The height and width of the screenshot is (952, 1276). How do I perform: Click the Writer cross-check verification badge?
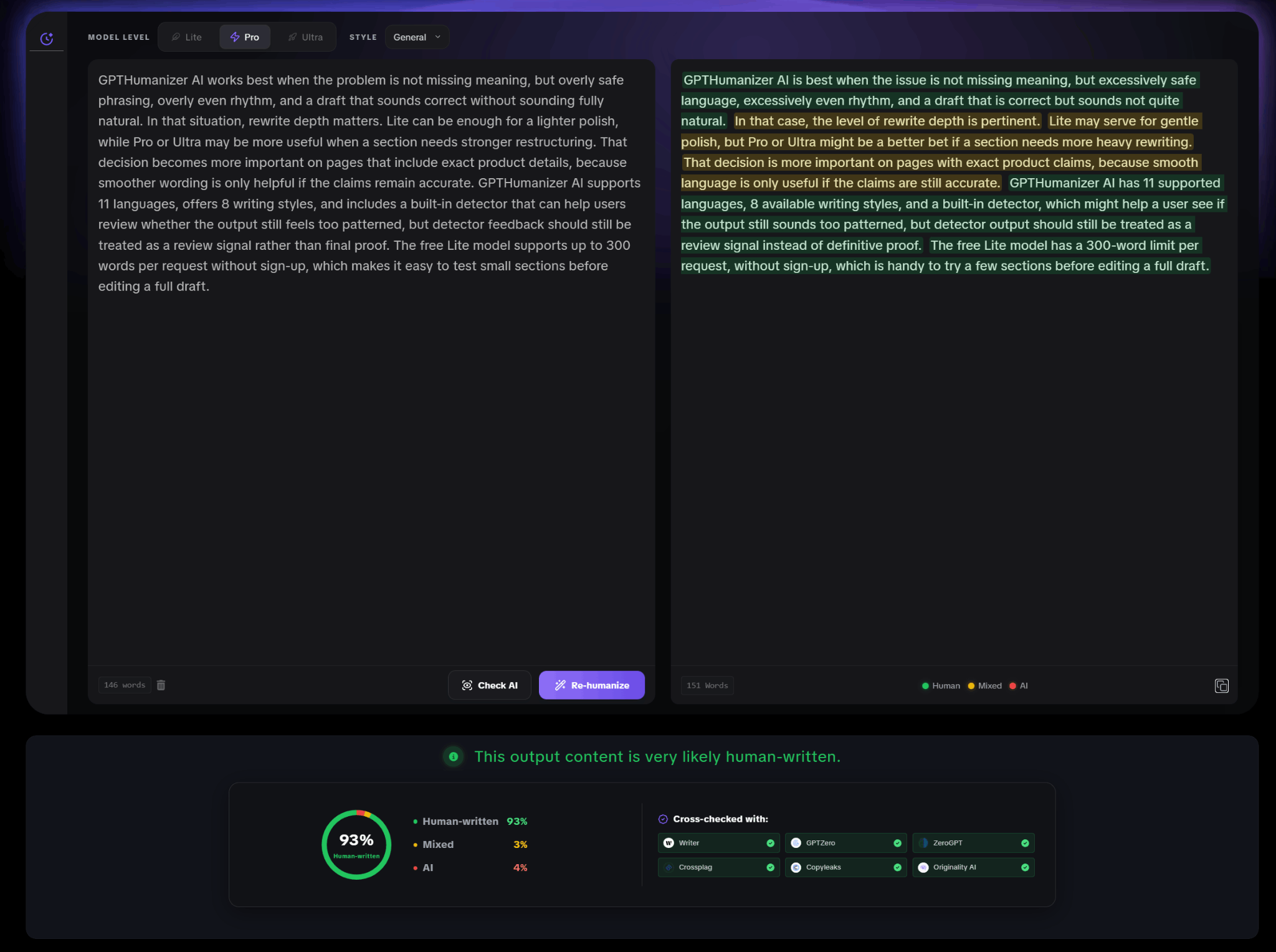[x=770, y=842]
